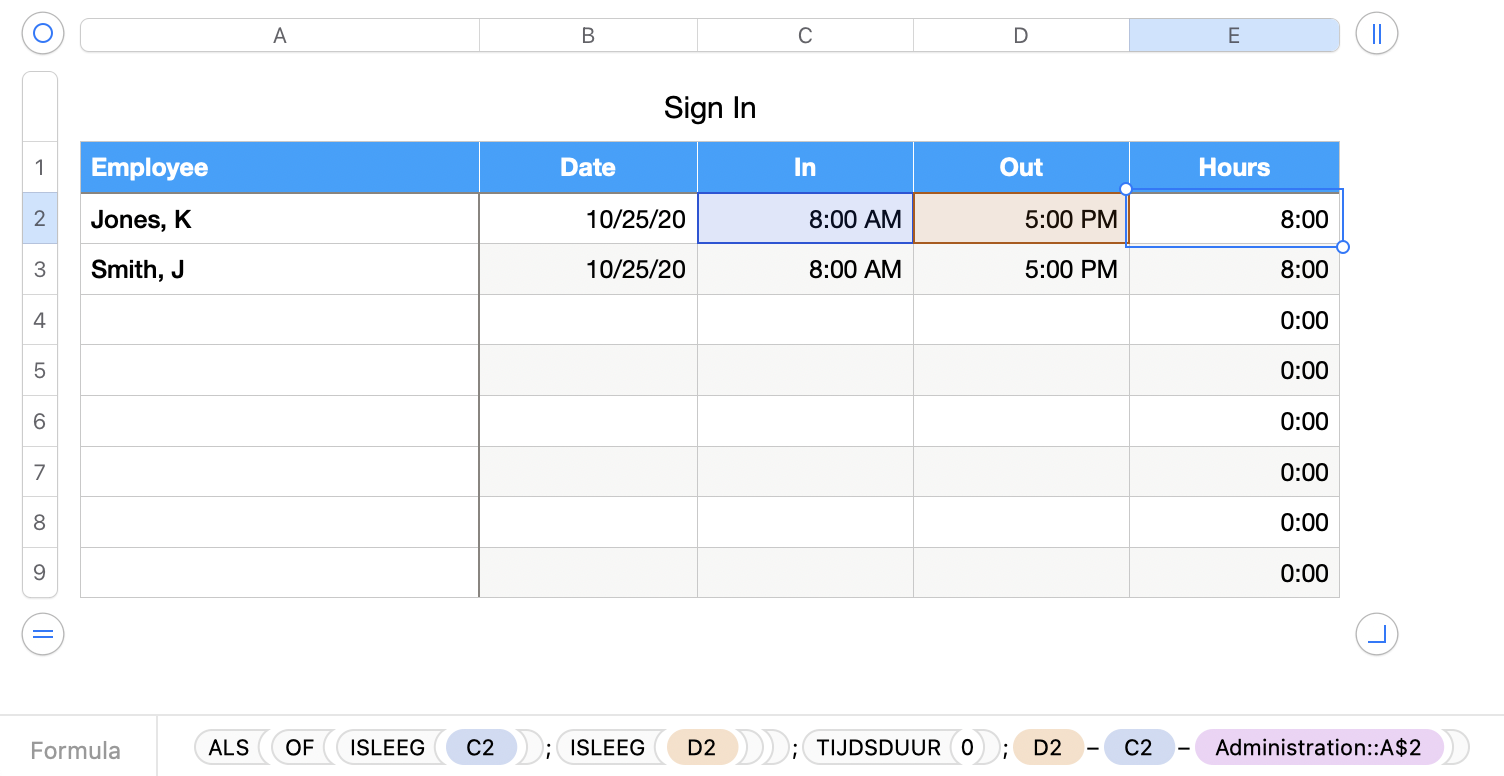This screenshot has height=776, width=1504.
Task: Click the table resize corner handle
Action: (x=1376, y=634)
